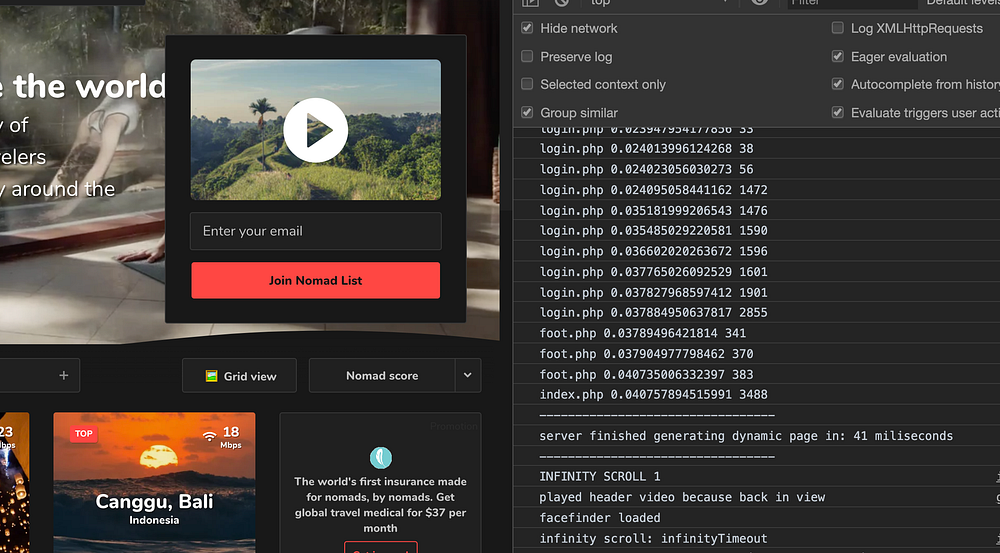Disable Group similar
Screen dimensions: 1000x553
click(527, 112)
